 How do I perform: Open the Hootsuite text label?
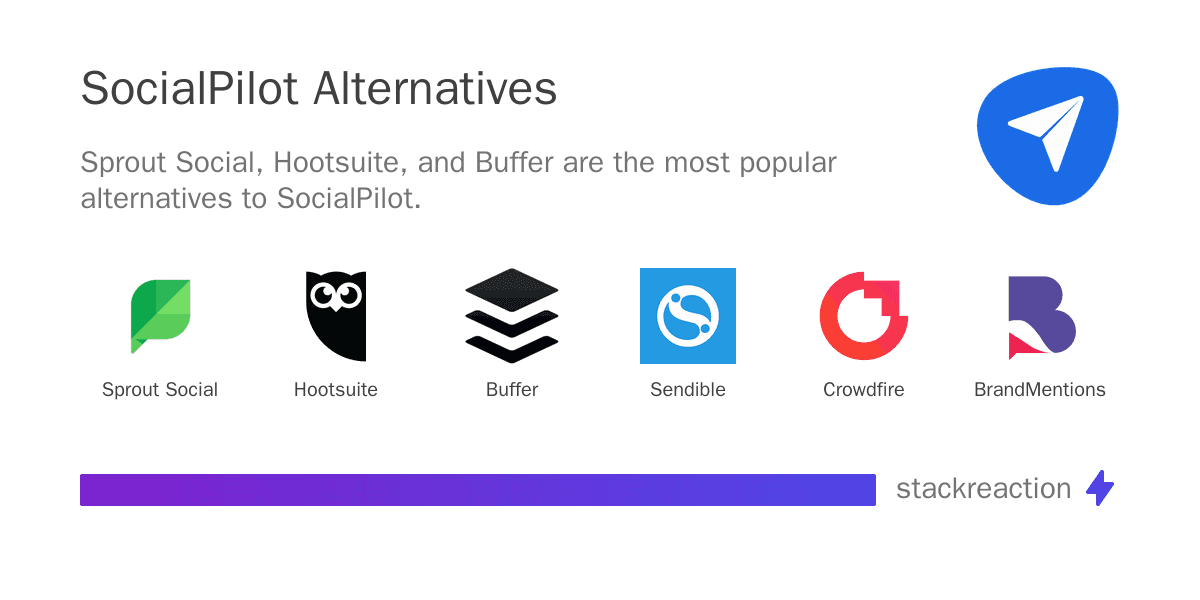[x=336, y=390]
